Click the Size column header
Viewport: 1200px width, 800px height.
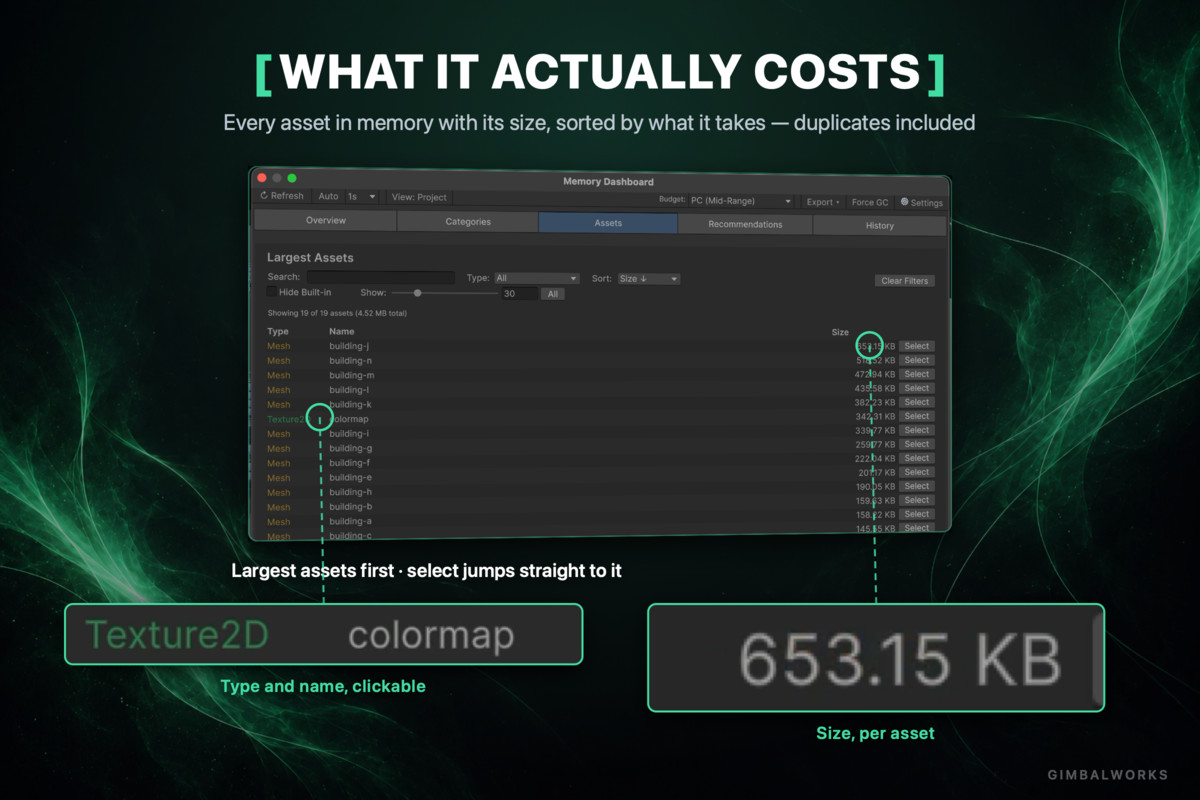click(840, 332)
